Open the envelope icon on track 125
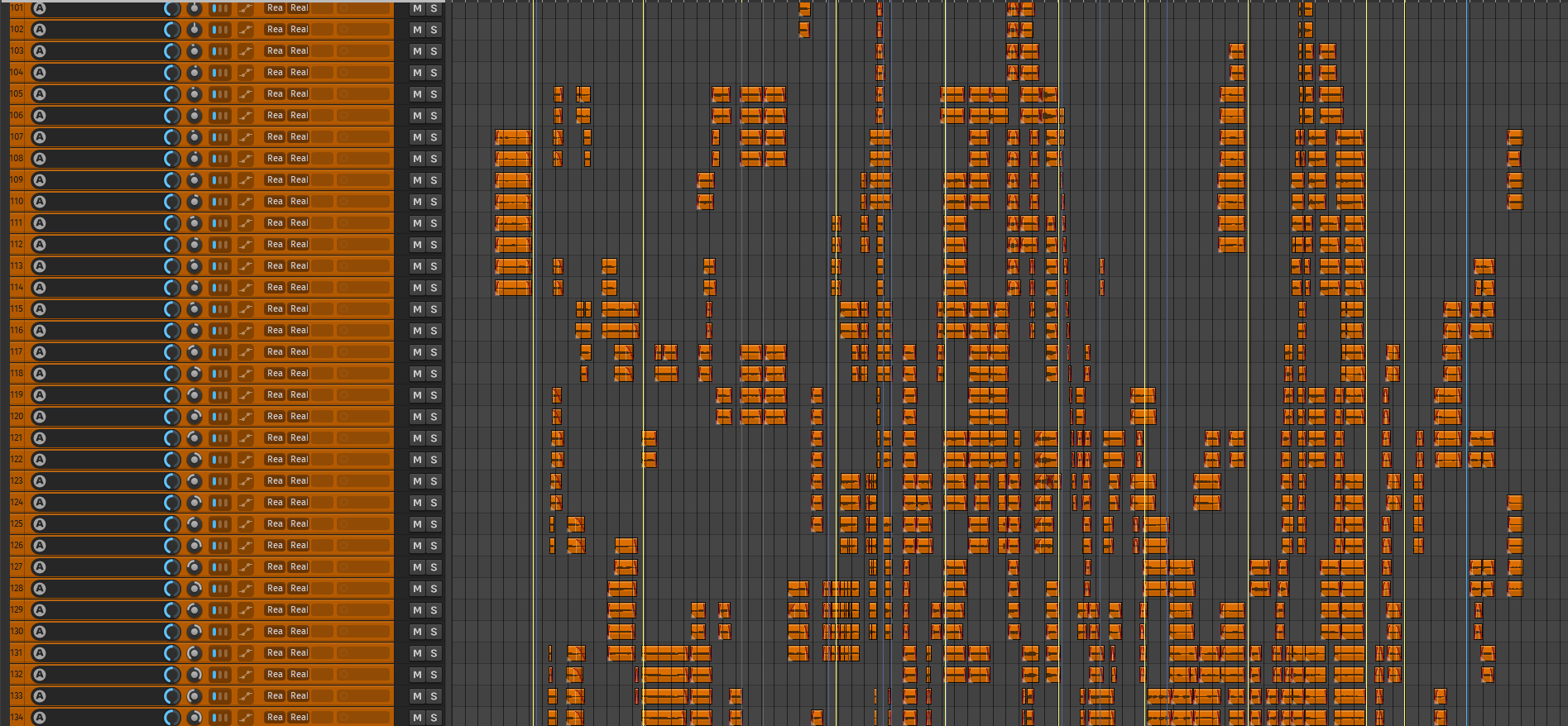This screenshot has height=726, width=1568. click(x=246, y=524)
